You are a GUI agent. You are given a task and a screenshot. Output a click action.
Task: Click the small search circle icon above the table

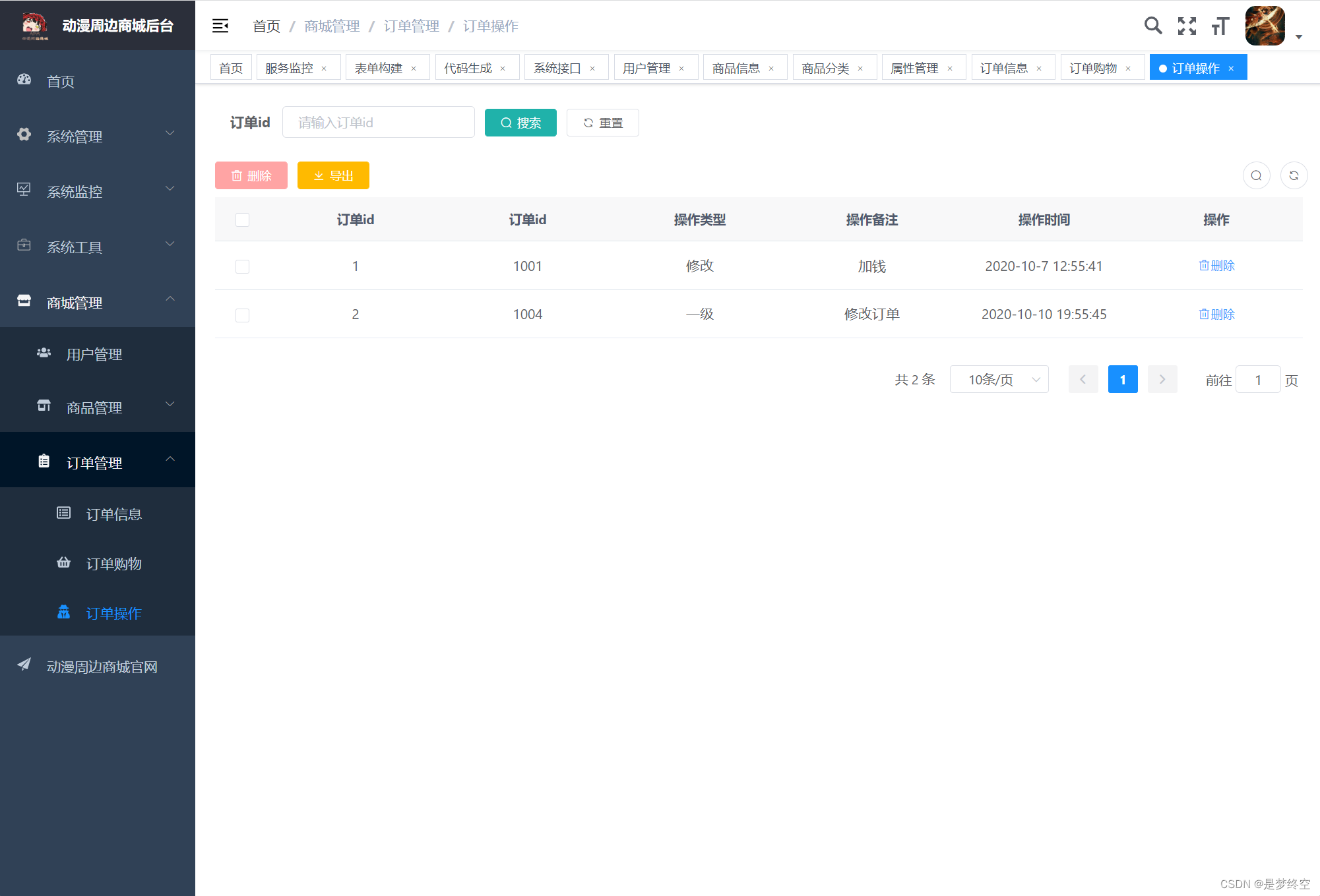pos(1256,175)
